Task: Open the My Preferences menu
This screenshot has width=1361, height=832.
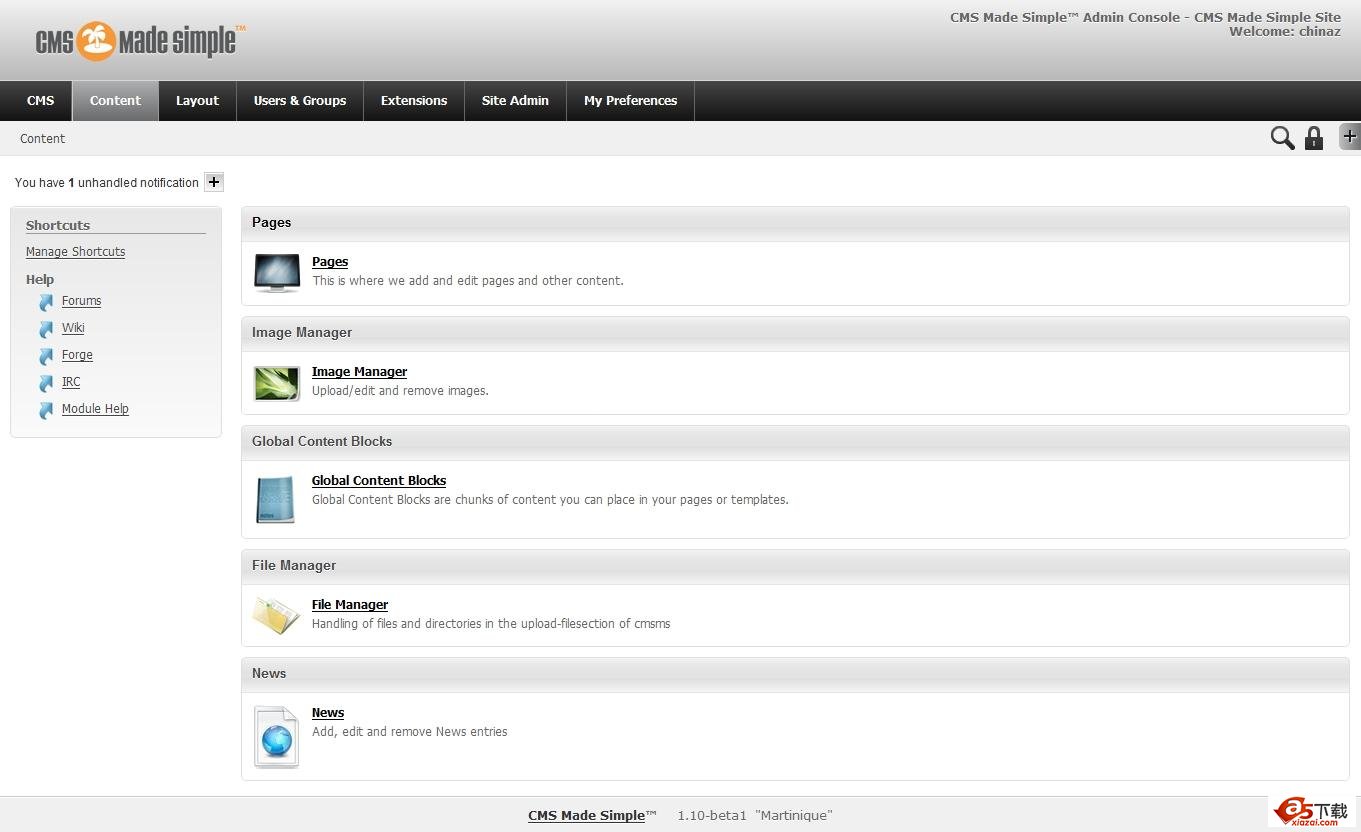Action: [630, 101]
